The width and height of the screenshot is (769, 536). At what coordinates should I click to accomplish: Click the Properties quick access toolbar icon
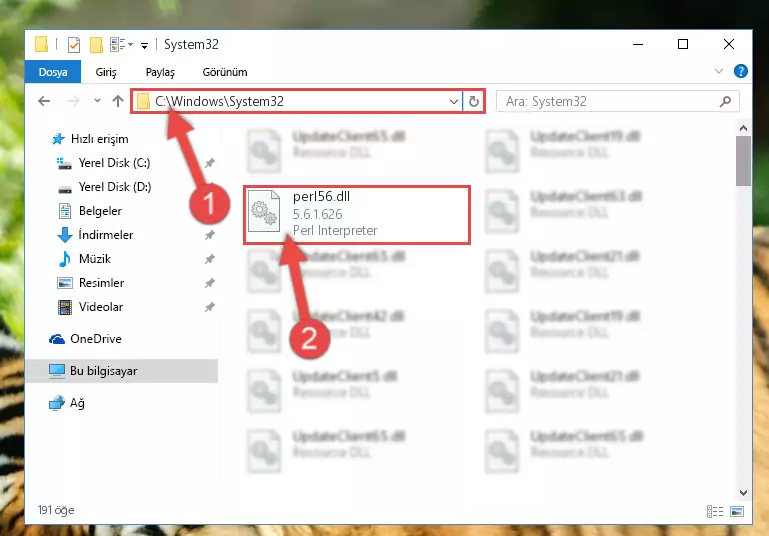(x=74, y=45)
